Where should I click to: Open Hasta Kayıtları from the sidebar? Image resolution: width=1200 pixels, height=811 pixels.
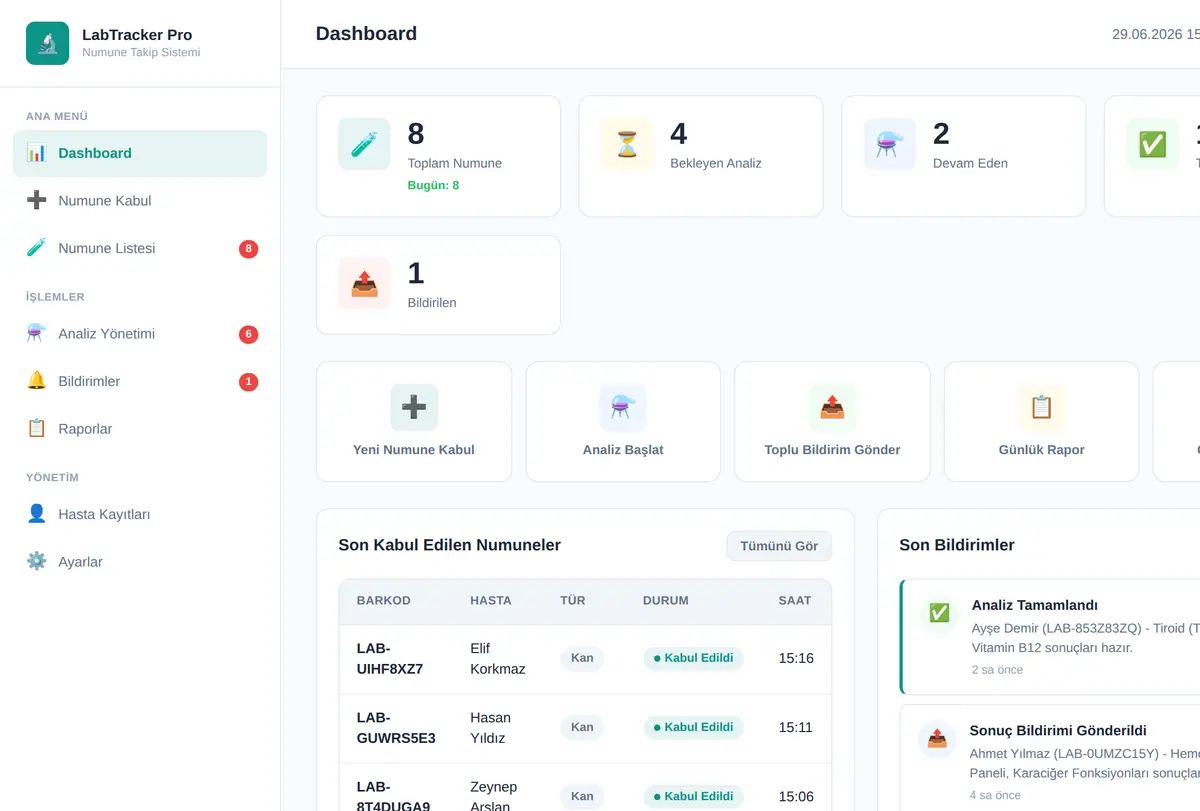click(x=140, y=514)
